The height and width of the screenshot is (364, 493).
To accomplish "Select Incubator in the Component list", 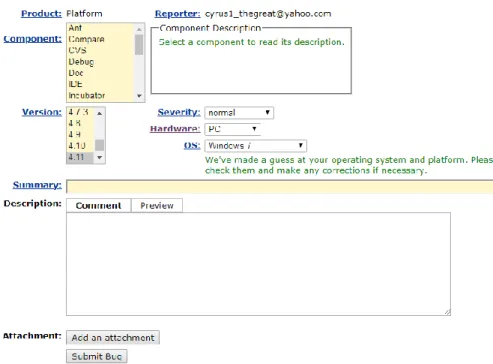I will [100, 95].
